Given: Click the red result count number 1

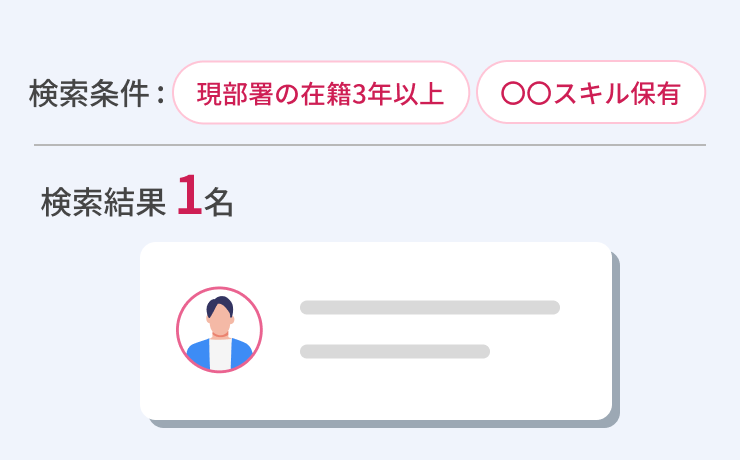Looking at the screenshot, I should tap(188, 196).
